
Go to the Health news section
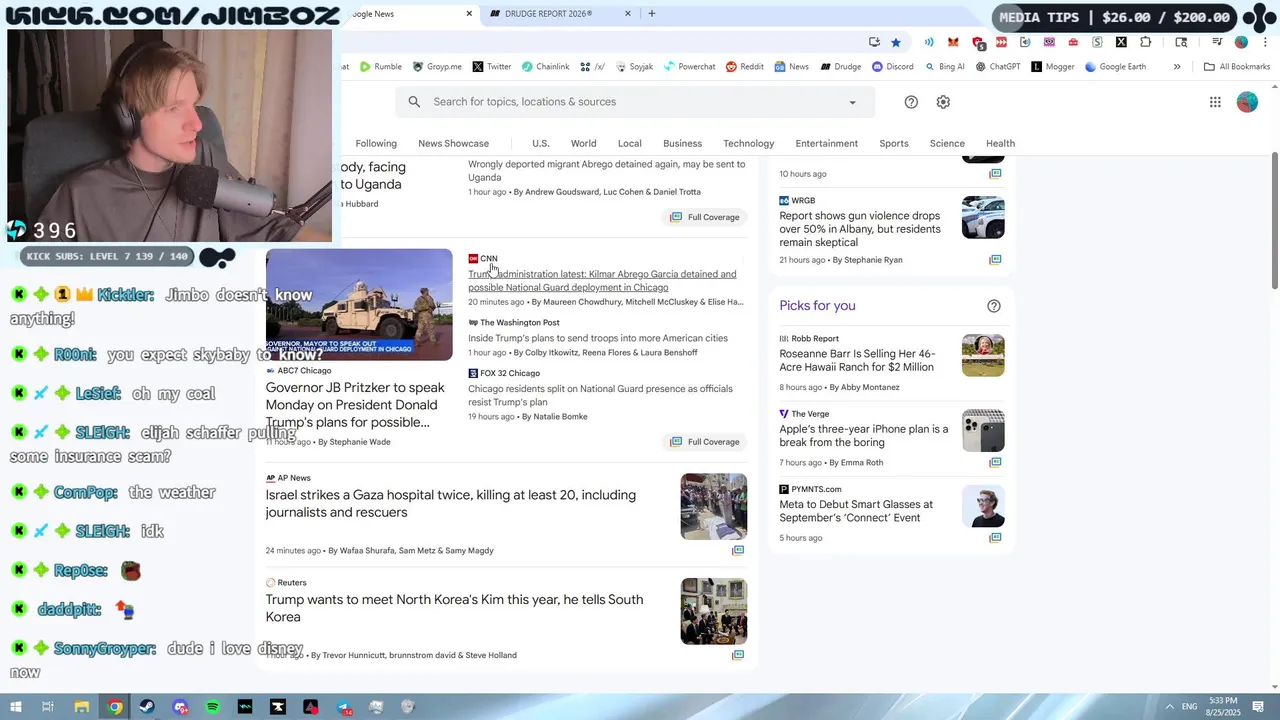click(1000, 143)
